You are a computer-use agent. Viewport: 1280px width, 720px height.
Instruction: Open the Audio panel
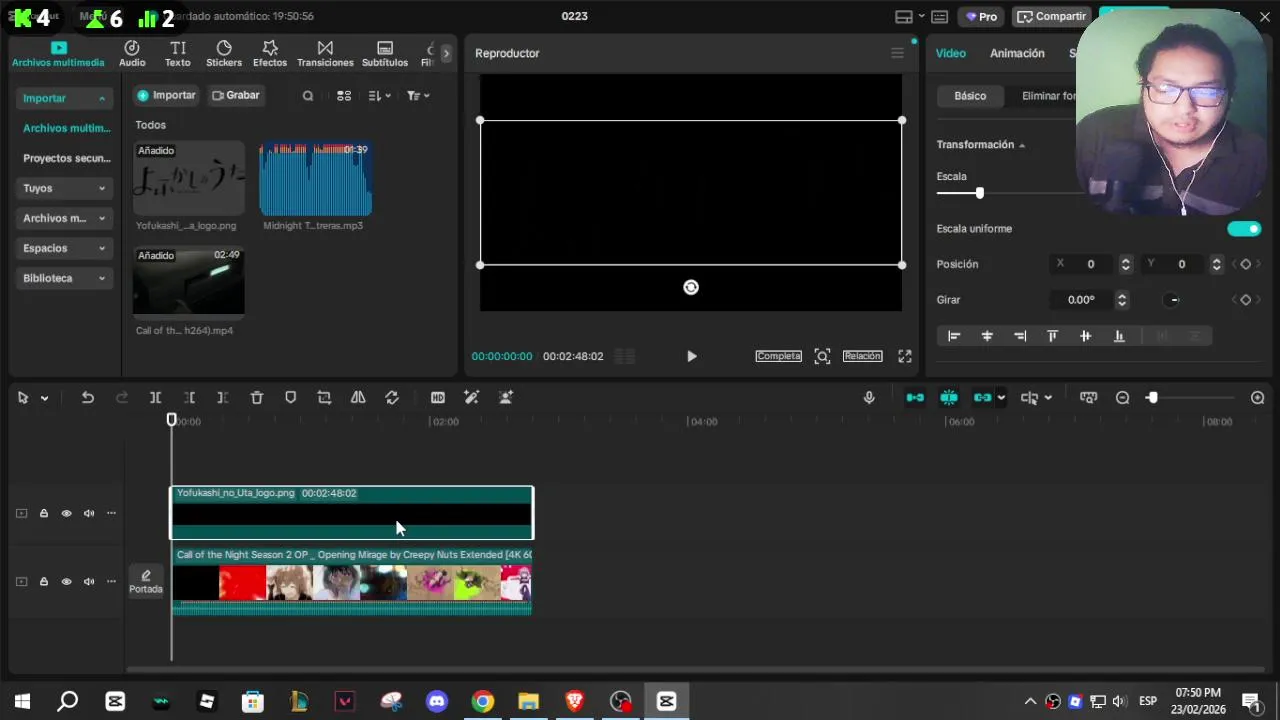[x=132, y=54]
